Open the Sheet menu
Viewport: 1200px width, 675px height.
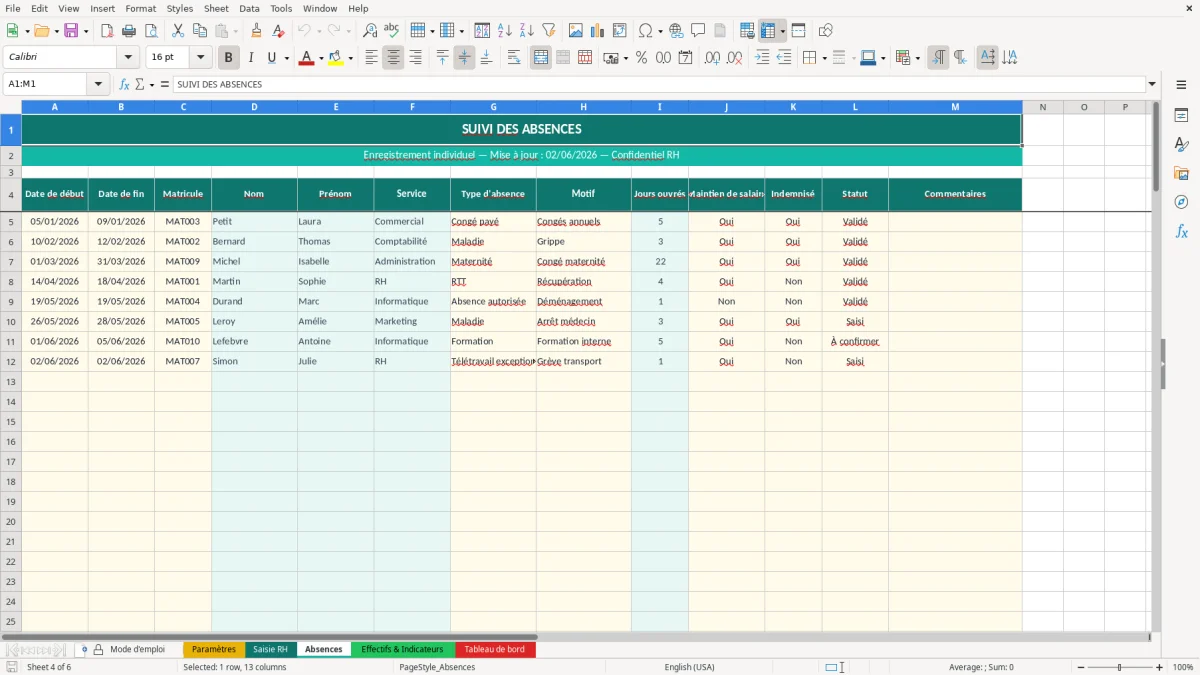216,8
